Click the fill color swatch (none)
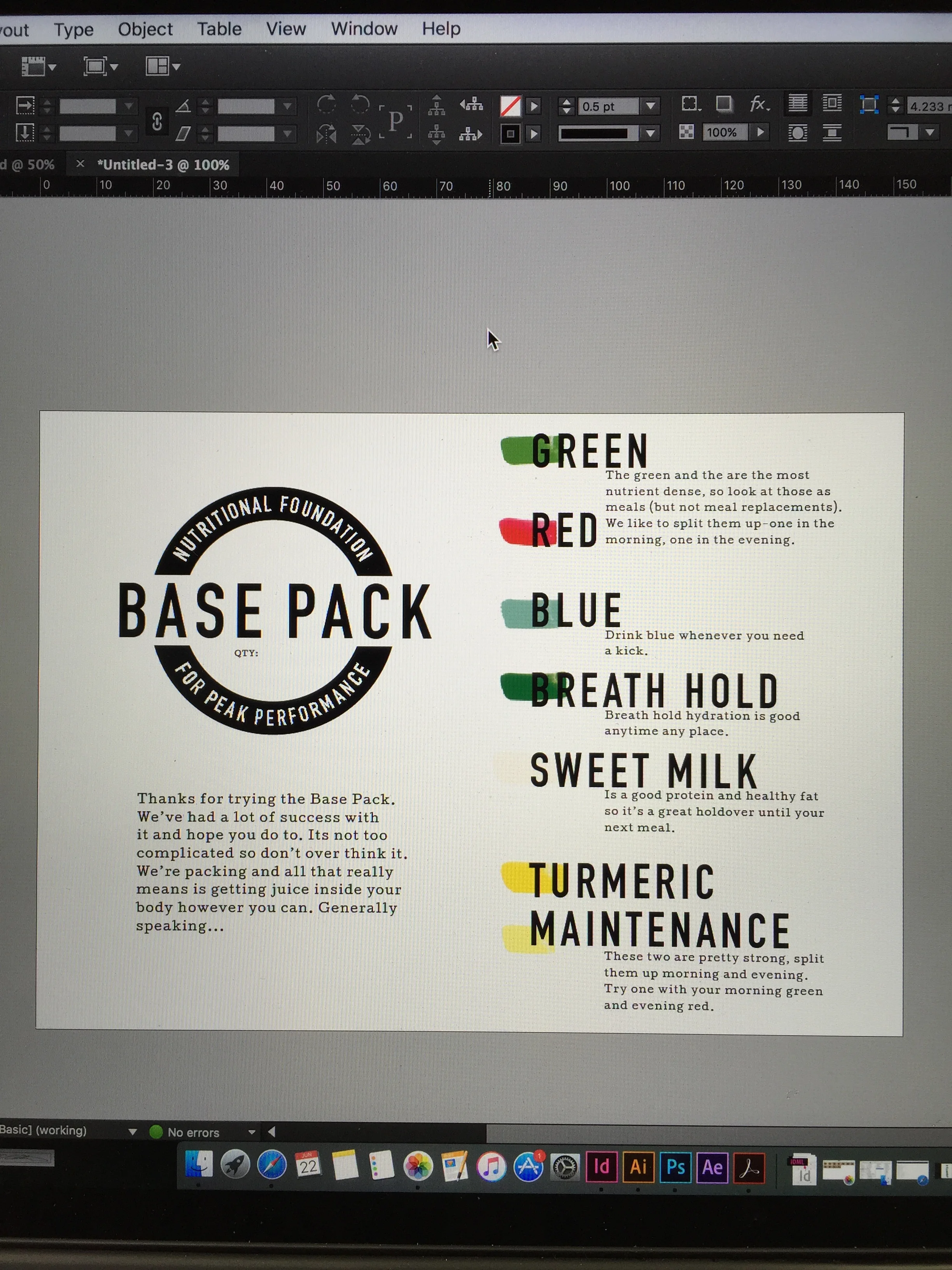Screen dimensions: 952x1270 tap(510, 106)
